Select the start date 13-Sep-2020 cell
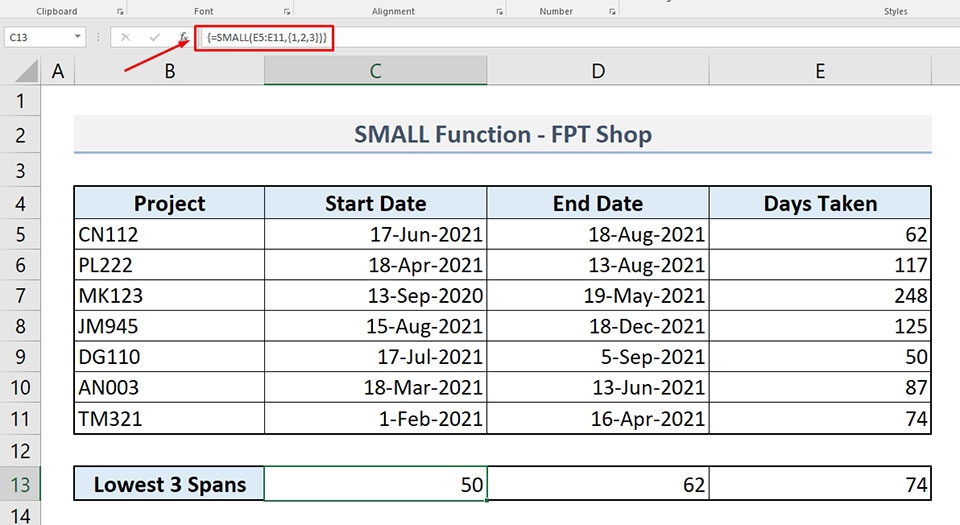The image size is (960, 525). (375, 296)
